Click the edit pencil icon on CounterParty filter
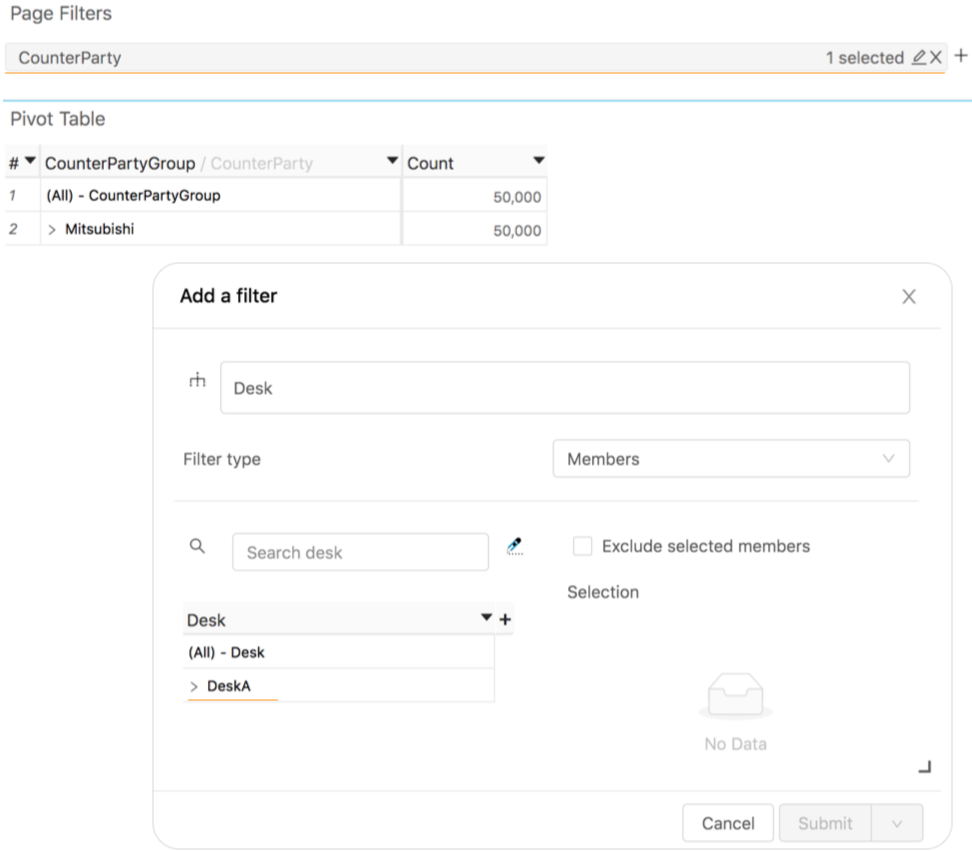The height and width of the screenshot is (852, 972). point(919,58)
